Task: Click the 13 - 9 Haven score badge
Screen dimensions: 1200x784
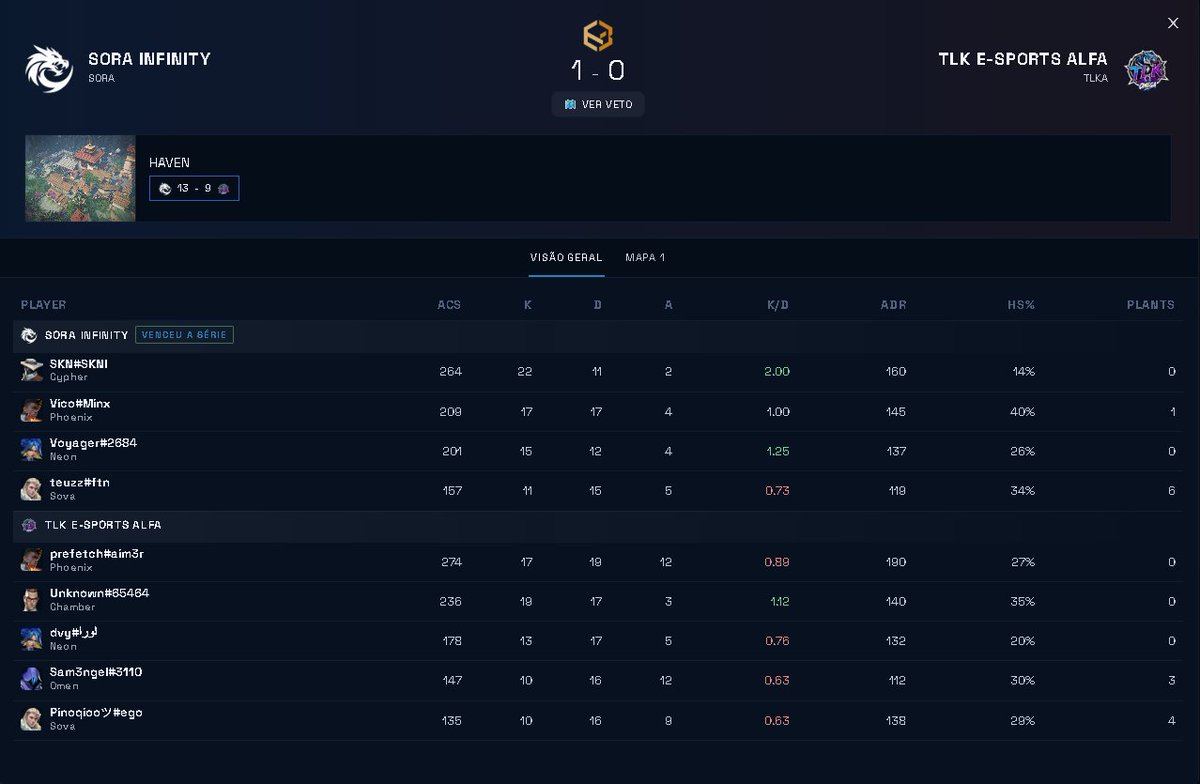Action: pyautogui.click(x=194, y=188)
